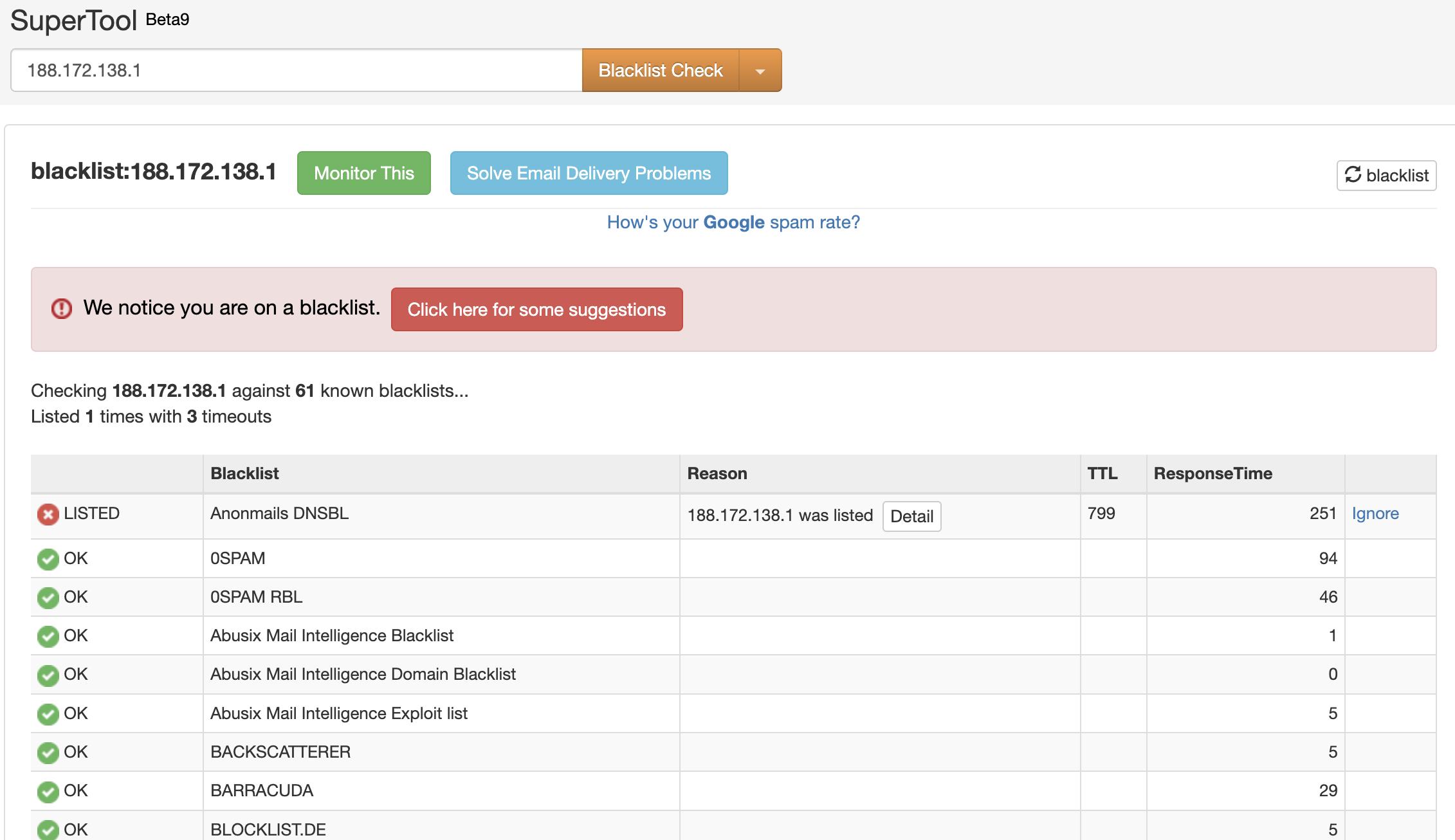Click here for some suggestions button
The image size is (1455, 840).
536,309
